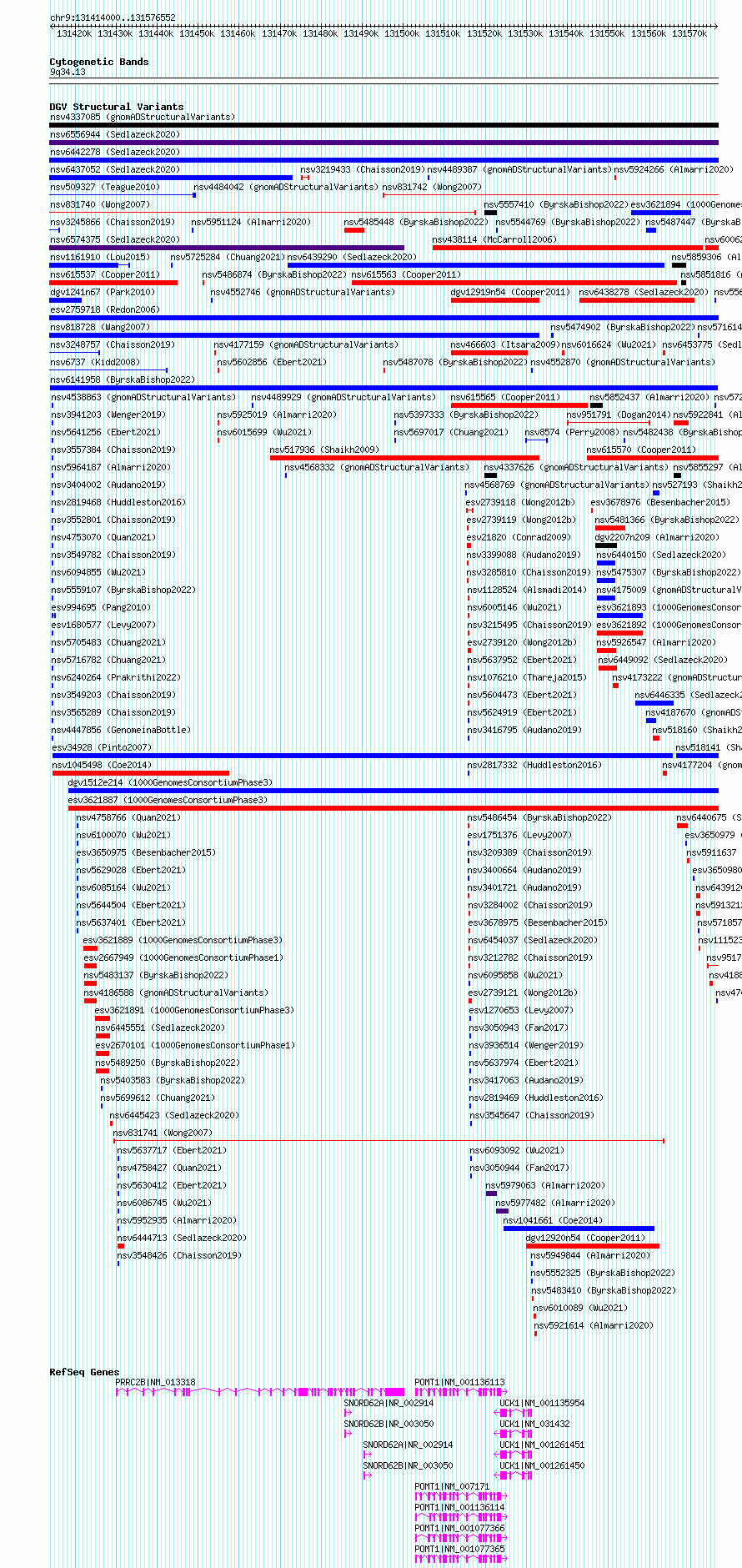This screenshot has width=742, height=1568.
Task: Click esv2667949 (1000GenomesConsortiumPhase1) label
Action: point(183,957)
